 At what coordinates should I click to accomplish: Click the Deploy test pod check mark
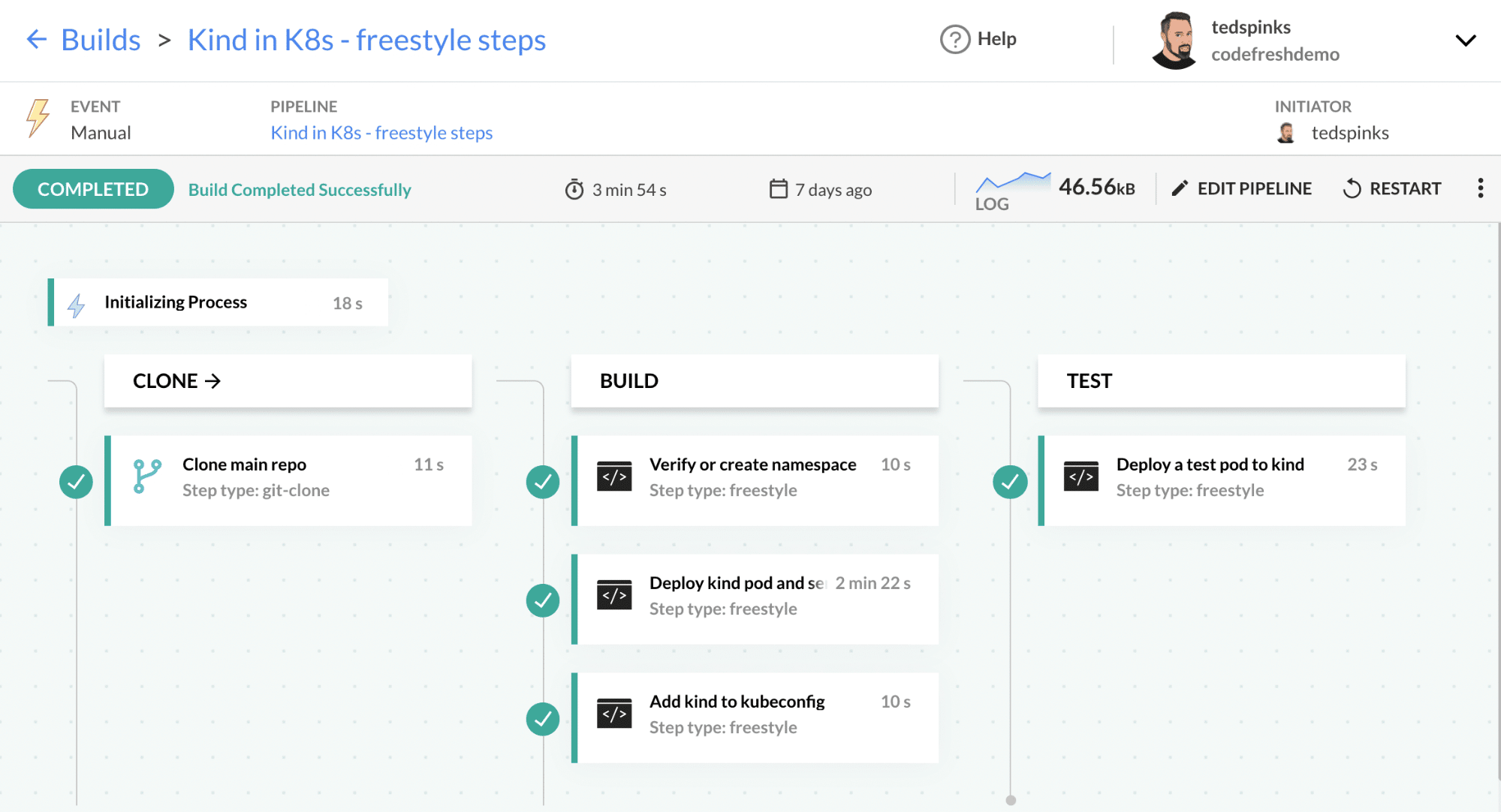click(1010, 482)
